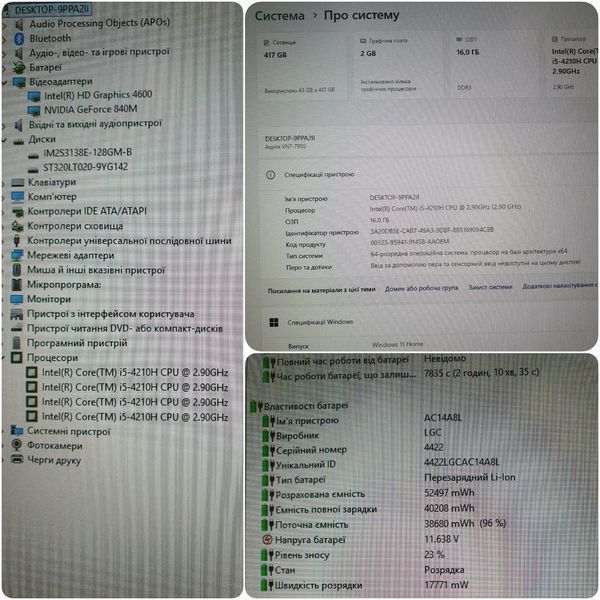Select Пристрої з інтерфейсом користувача item

(x=111, y=314)
